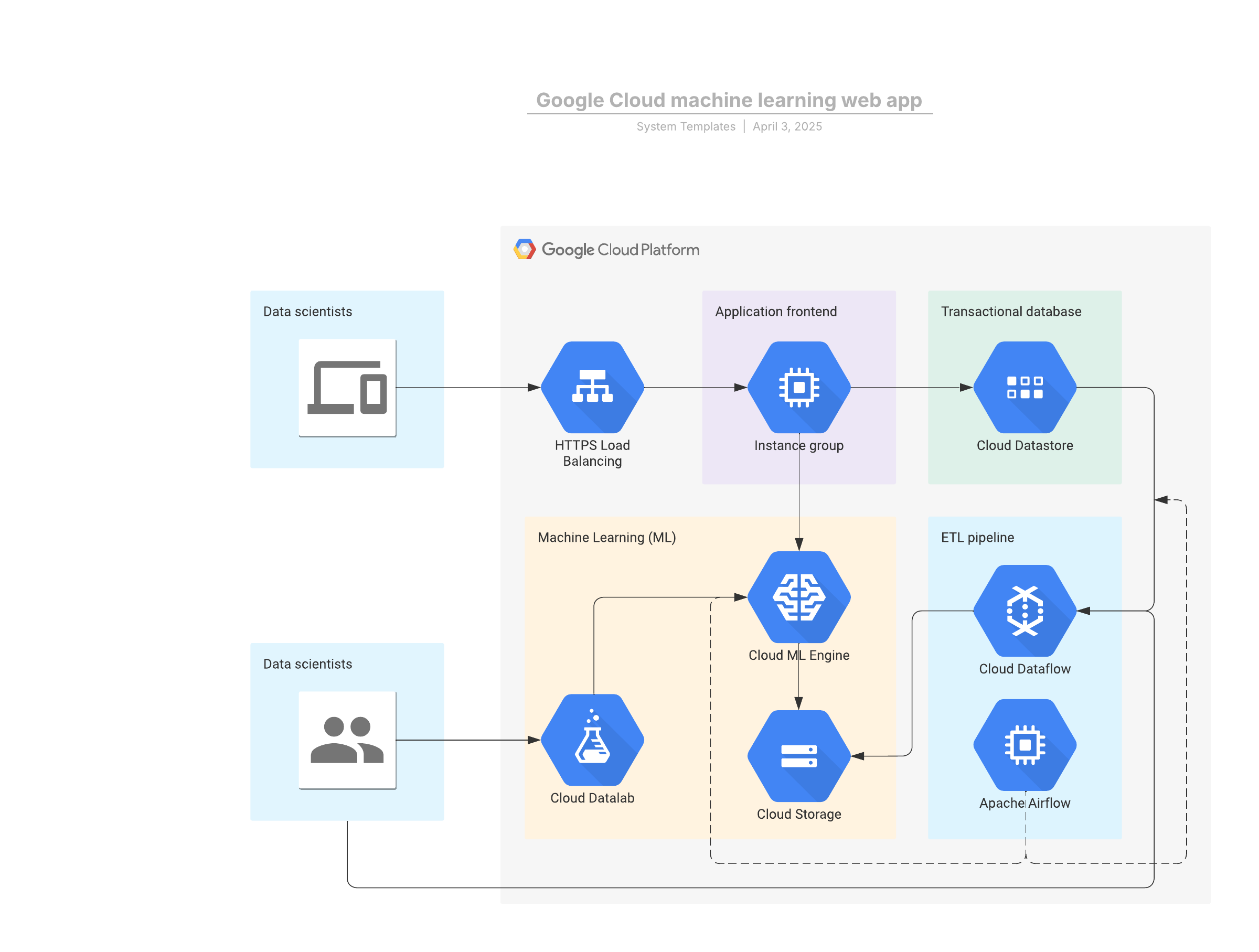The image size is (1259, 952).
Task: Select the Cloud Datastore icon
Action: click(1025, 388)
